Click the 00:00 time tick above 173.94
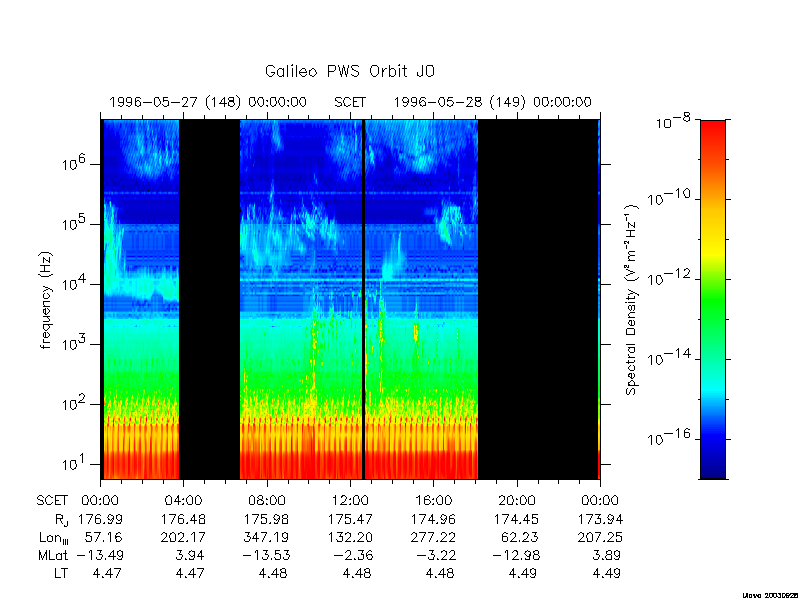Image resolution: width=800 pixels, height=600 pixels. [600, 501]
